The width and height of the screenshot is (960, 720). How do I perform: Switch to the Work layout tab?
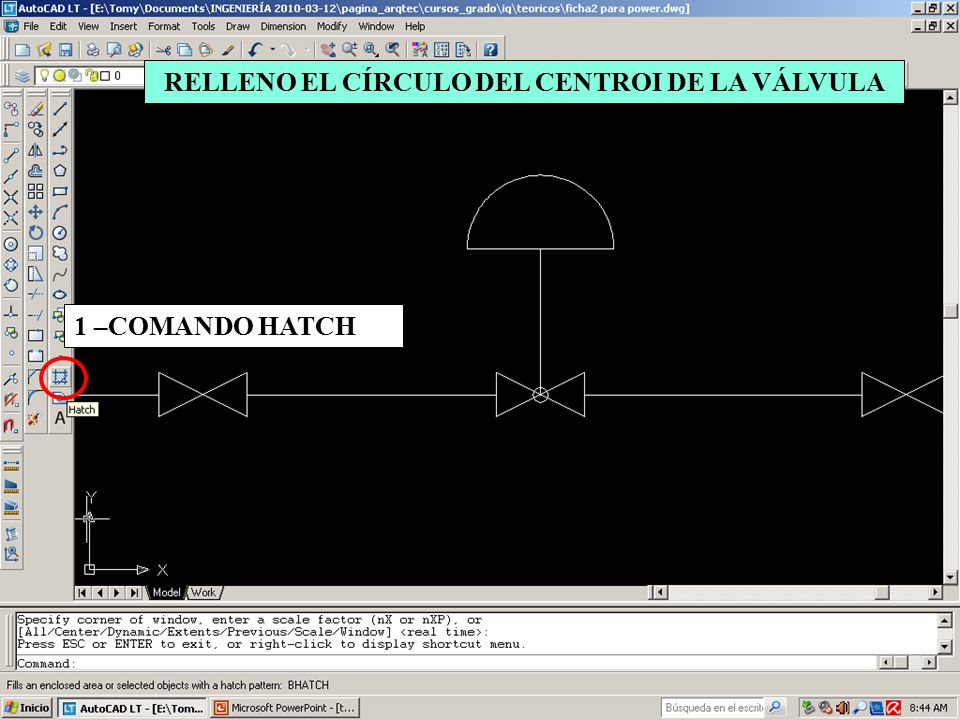203,593
